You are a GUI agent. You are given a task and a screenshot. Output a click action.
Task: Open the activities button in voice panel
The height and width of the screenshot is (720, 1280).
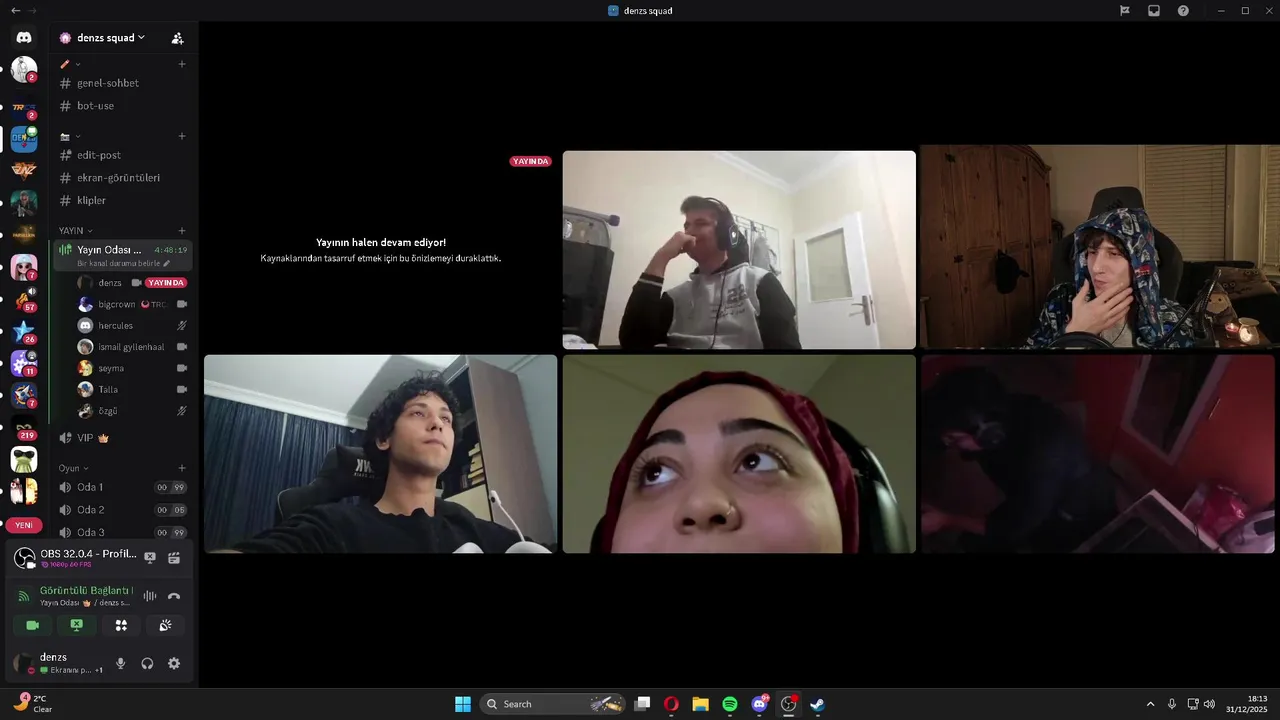pos(121,625)
